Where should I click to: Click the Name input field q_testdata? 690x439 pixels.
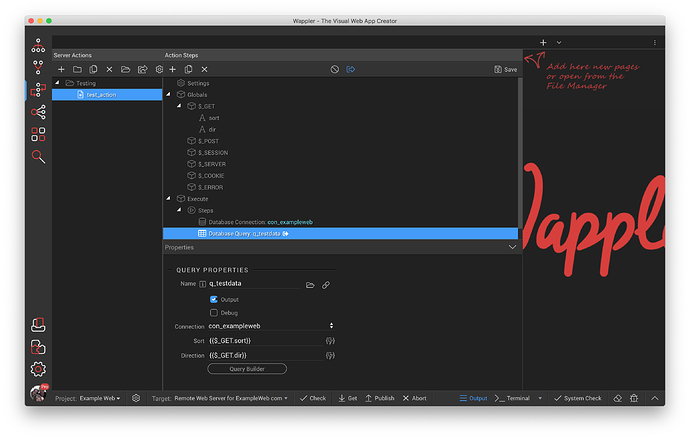pyautogui.click(x=254, y=284)
